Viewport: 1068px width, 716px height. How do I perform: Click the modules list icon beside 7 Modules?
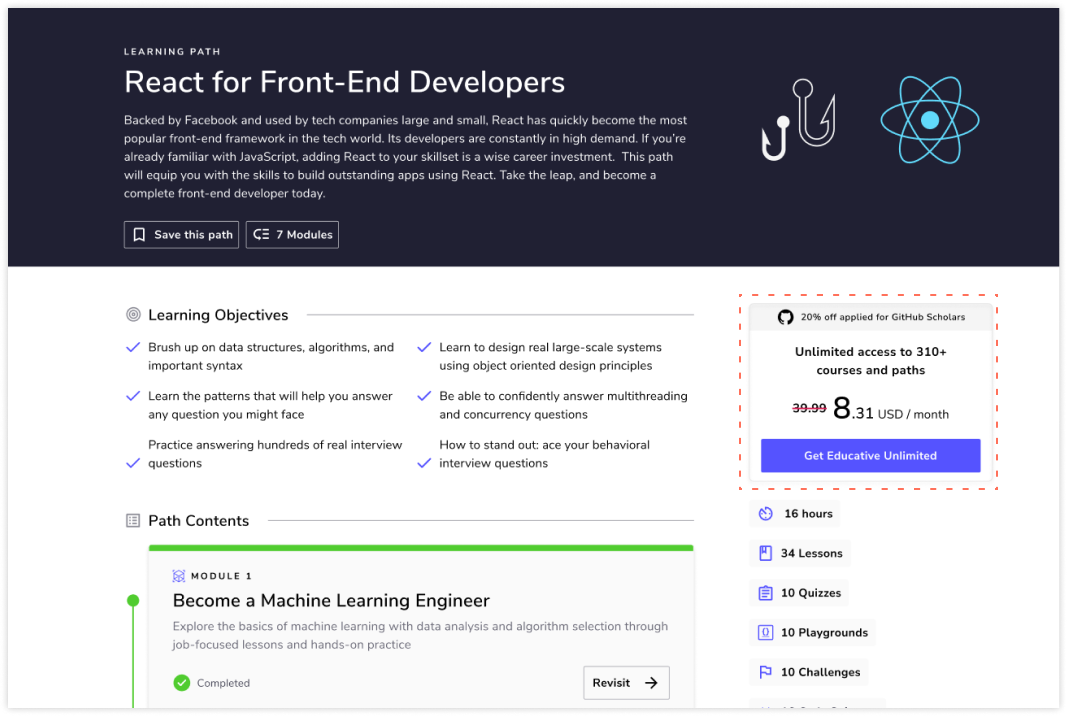261,235
